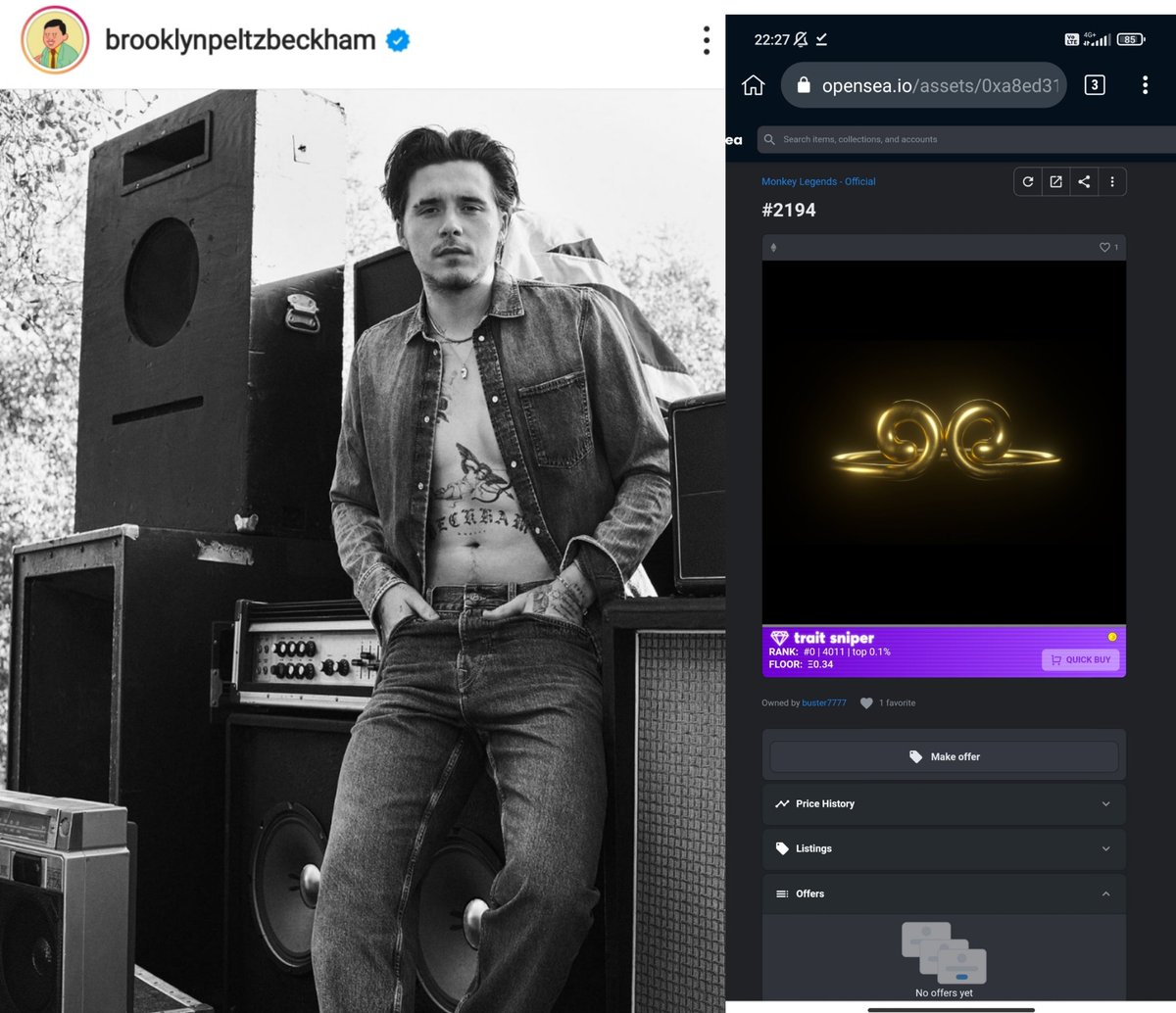Viewport: 1176px width, 1013px height.
Task: Focus the OpenSea search field
Action: 965,139
